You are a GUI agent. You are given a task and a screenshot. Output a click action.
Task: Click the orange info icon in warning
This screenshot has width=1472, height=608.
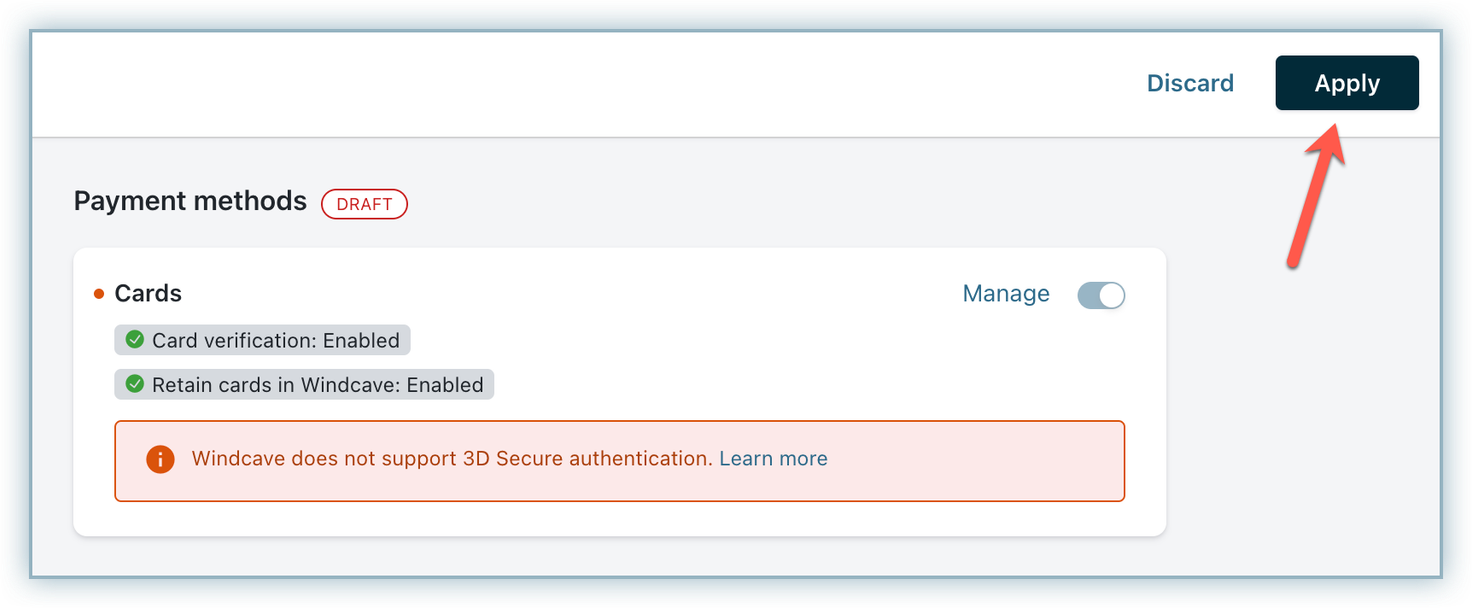point(160,460)
